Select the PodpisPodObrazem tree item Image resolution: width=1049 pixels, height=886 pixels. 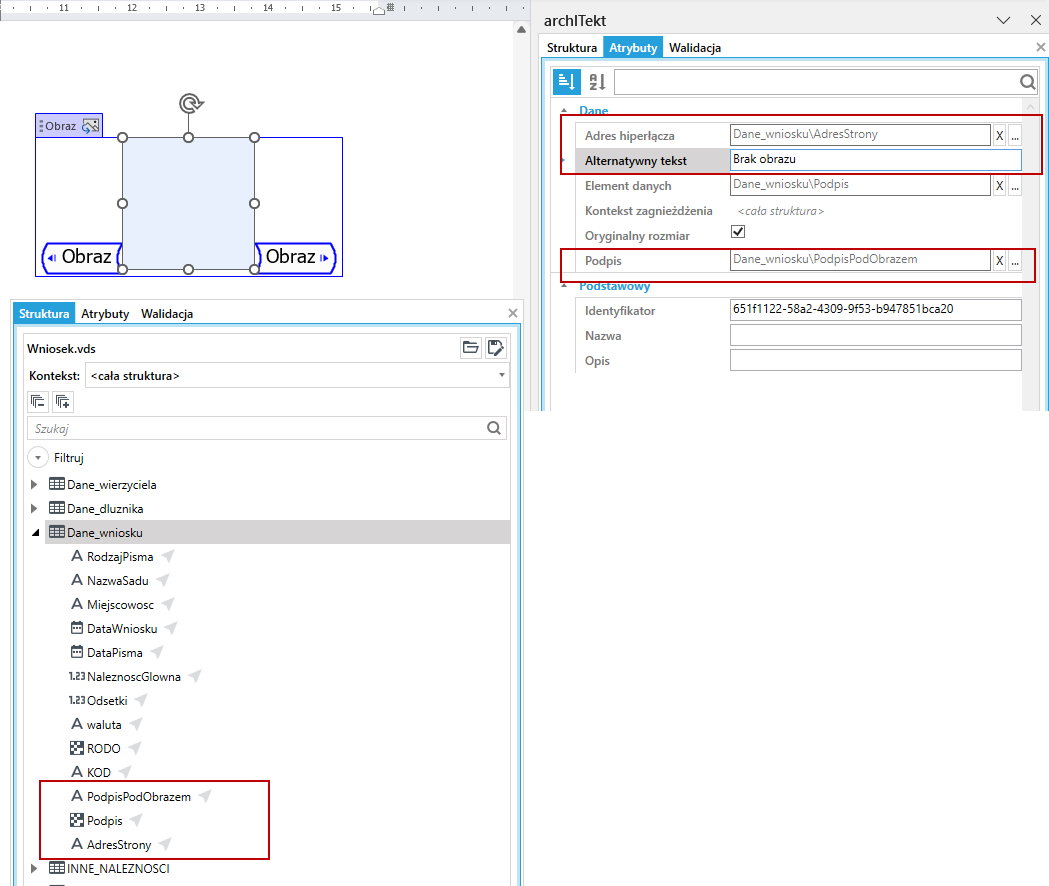(138, 797)
